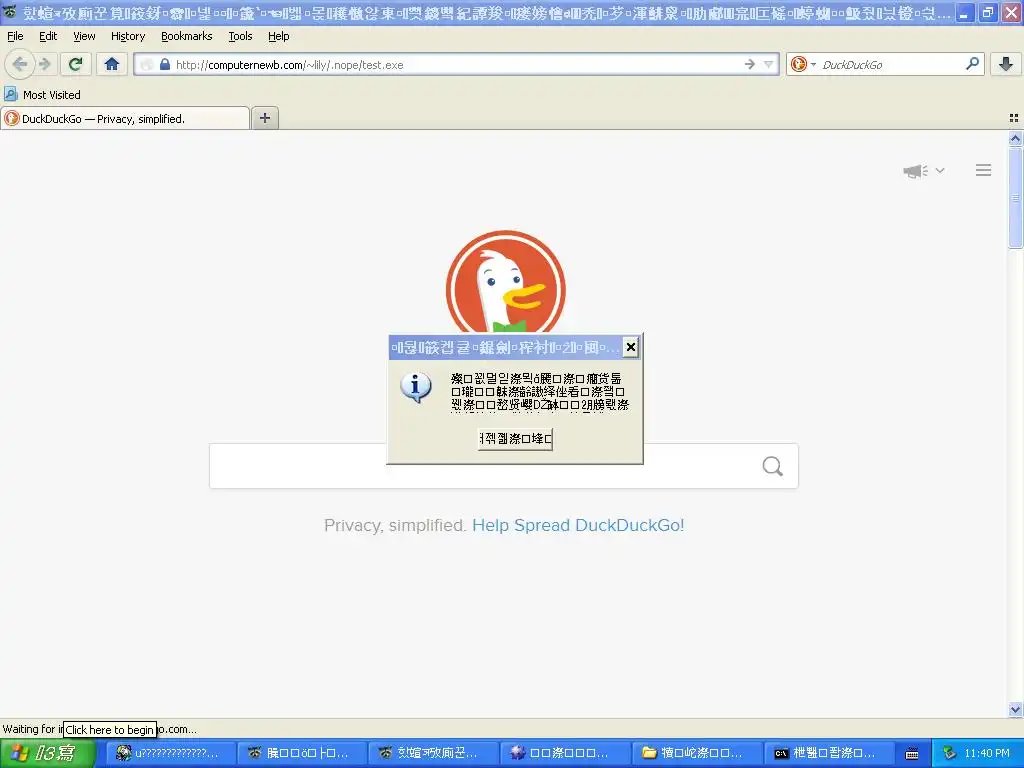
Task: Click the padlock icon in address bar
Action: 165,65
